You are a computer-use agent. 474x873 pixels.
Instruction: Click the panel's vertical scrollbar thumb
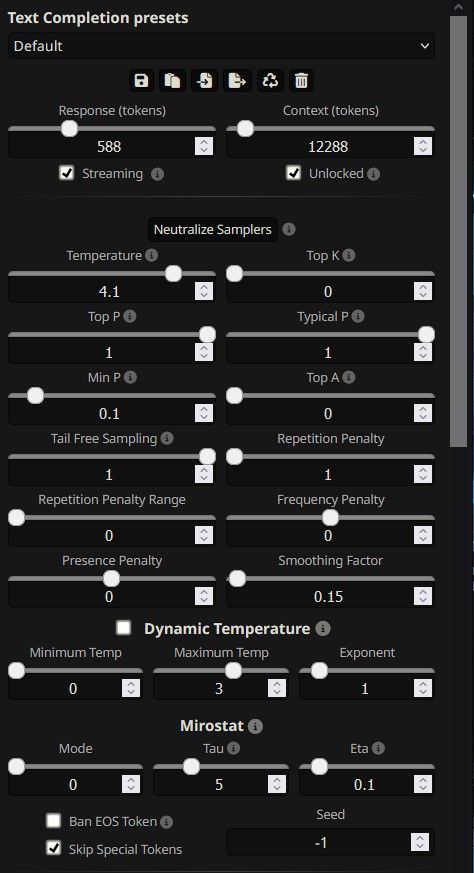(x=458, y=231)
